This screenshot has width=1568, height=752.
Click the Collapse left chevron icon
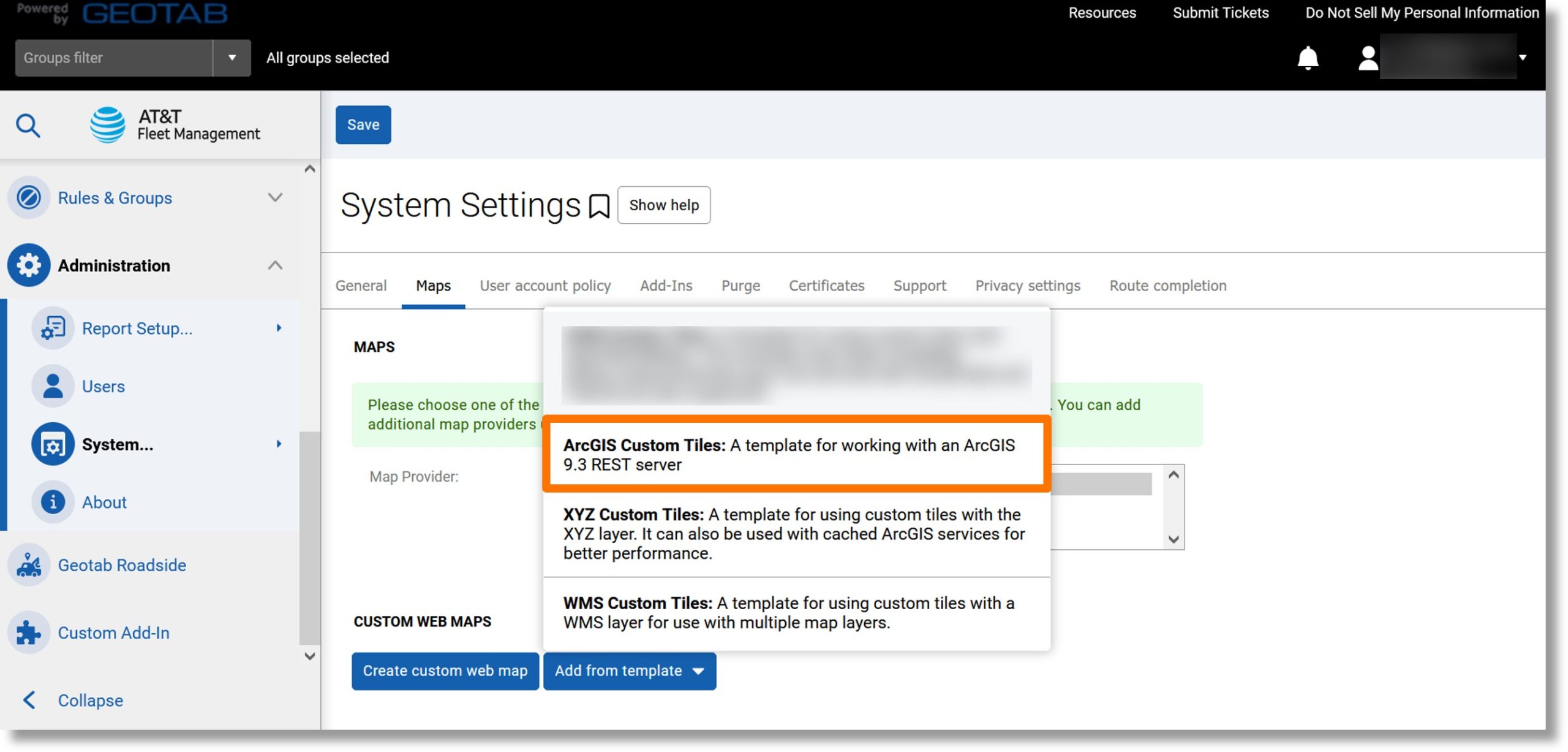[x=29, y=700]
